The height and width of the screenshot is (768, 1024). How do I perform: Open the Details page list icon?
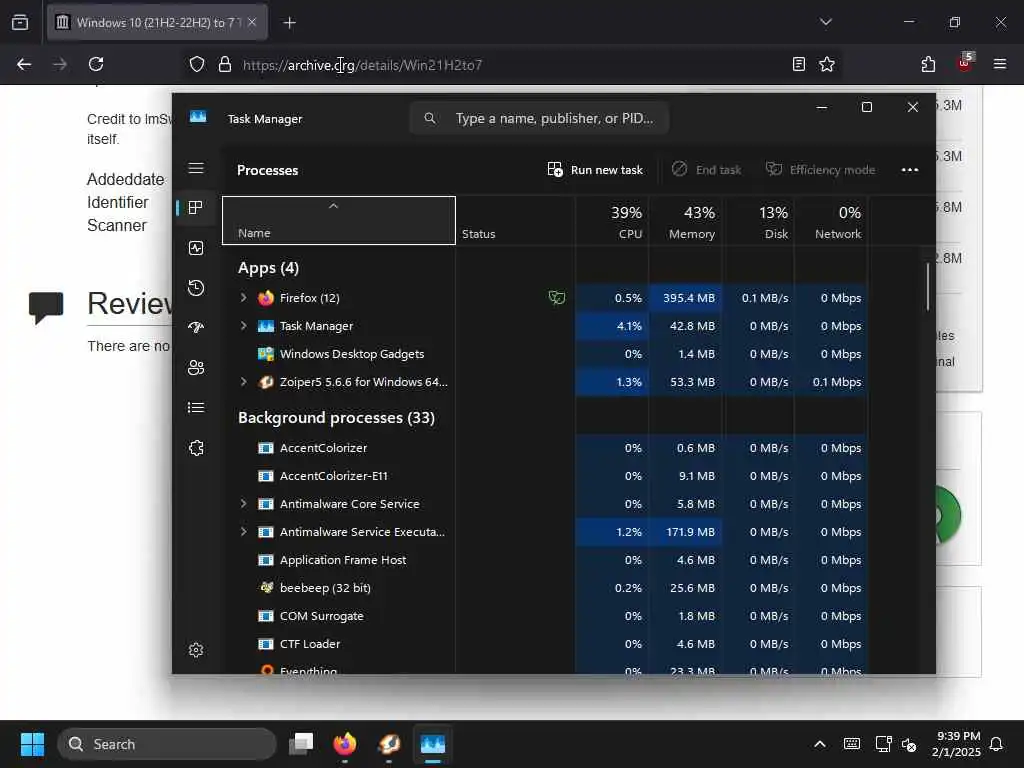pos(196,408)
